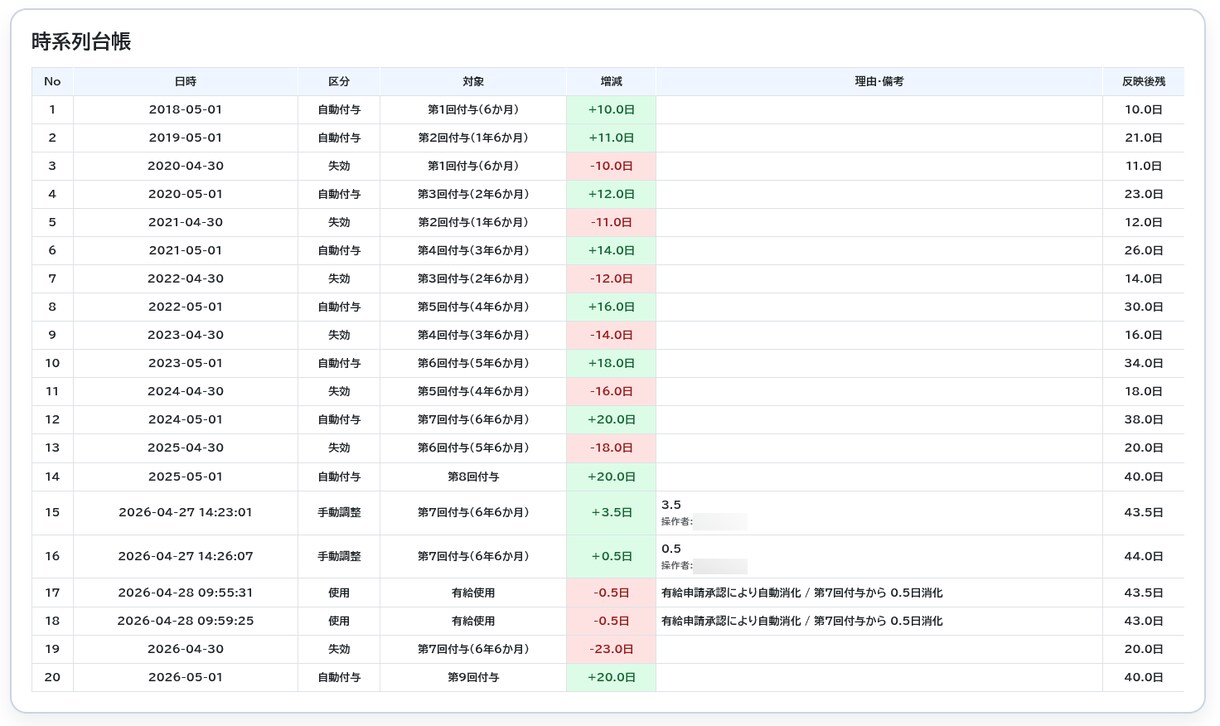Image resolution: width=1220 pixels, height=726 pixels.
Task: Click the -23.0日 change value
Action: click(611, 649)
